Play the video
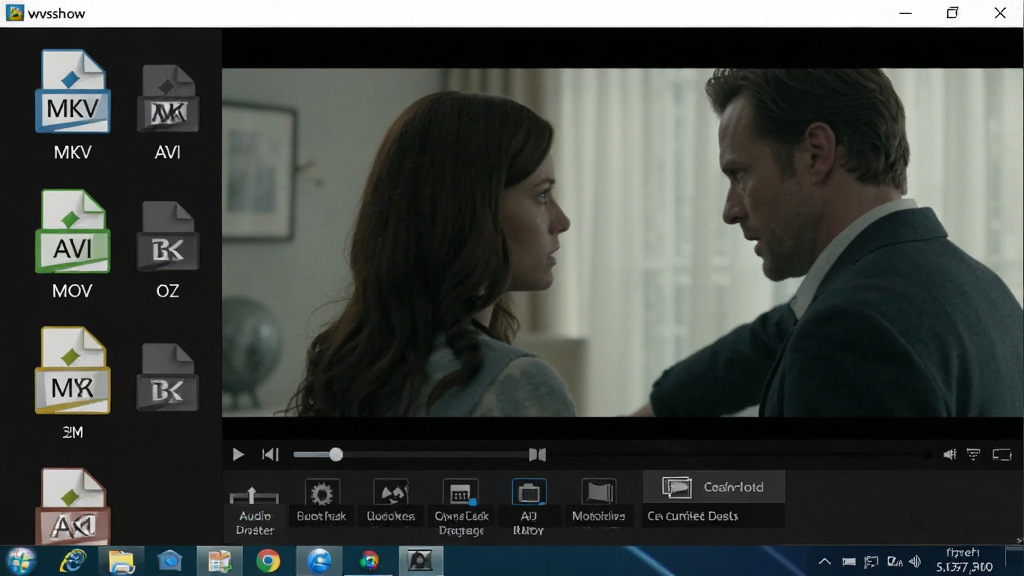The width and height of the screenshot is (1024, 576). pos(238,455)
